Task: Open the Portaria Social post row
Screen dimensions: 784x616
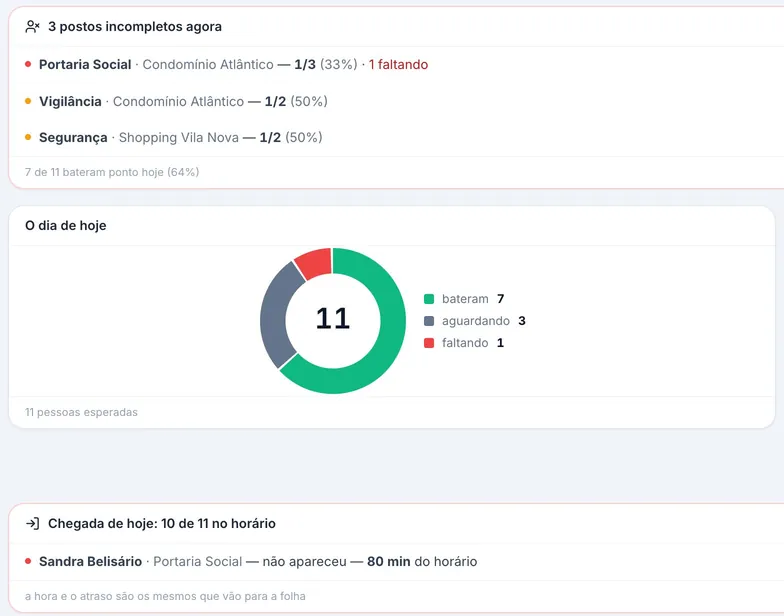Action: [396, 64]
